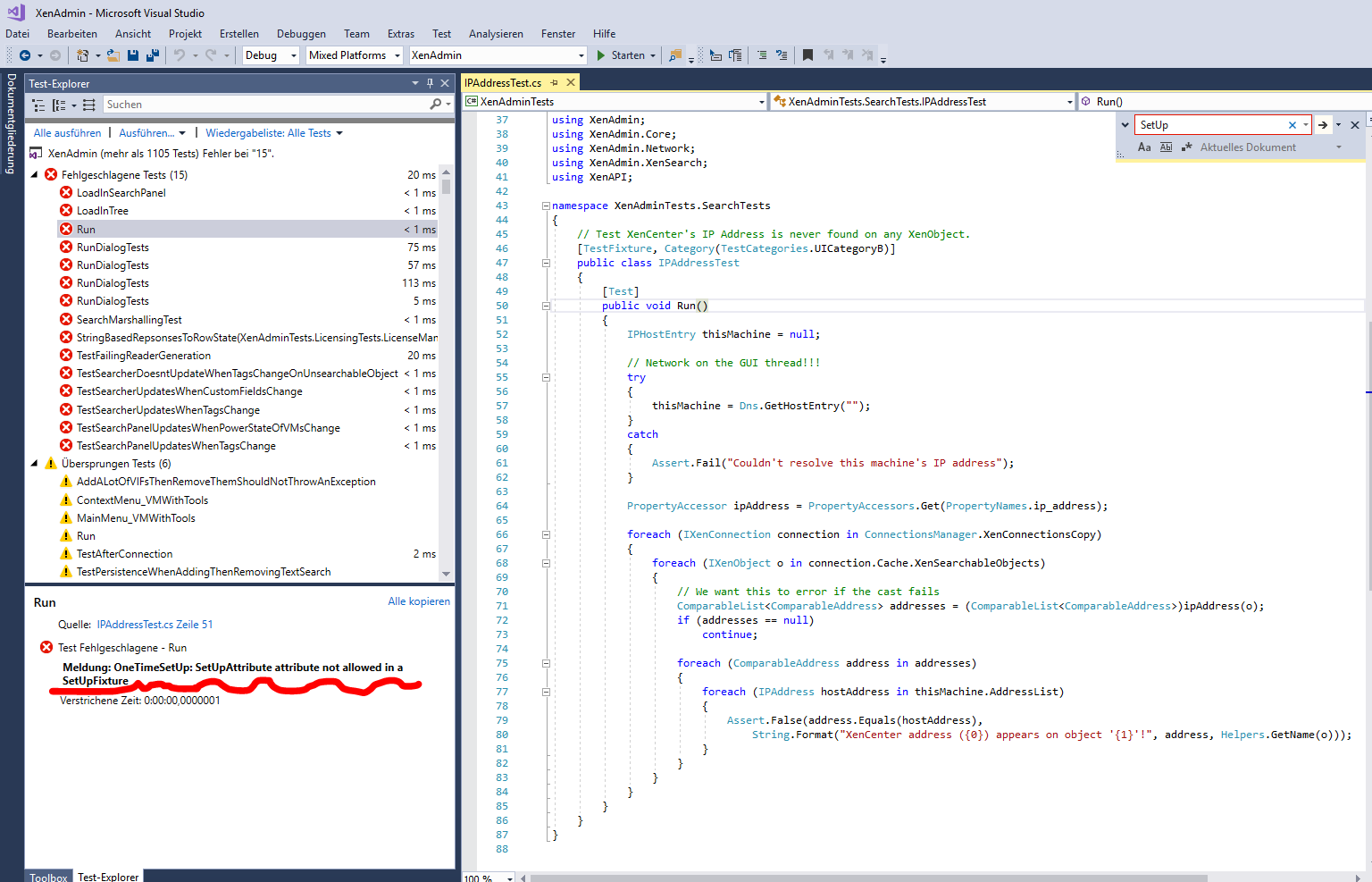Click the Alle kopieren link
1372x882 pixels.
coord(419,601)
